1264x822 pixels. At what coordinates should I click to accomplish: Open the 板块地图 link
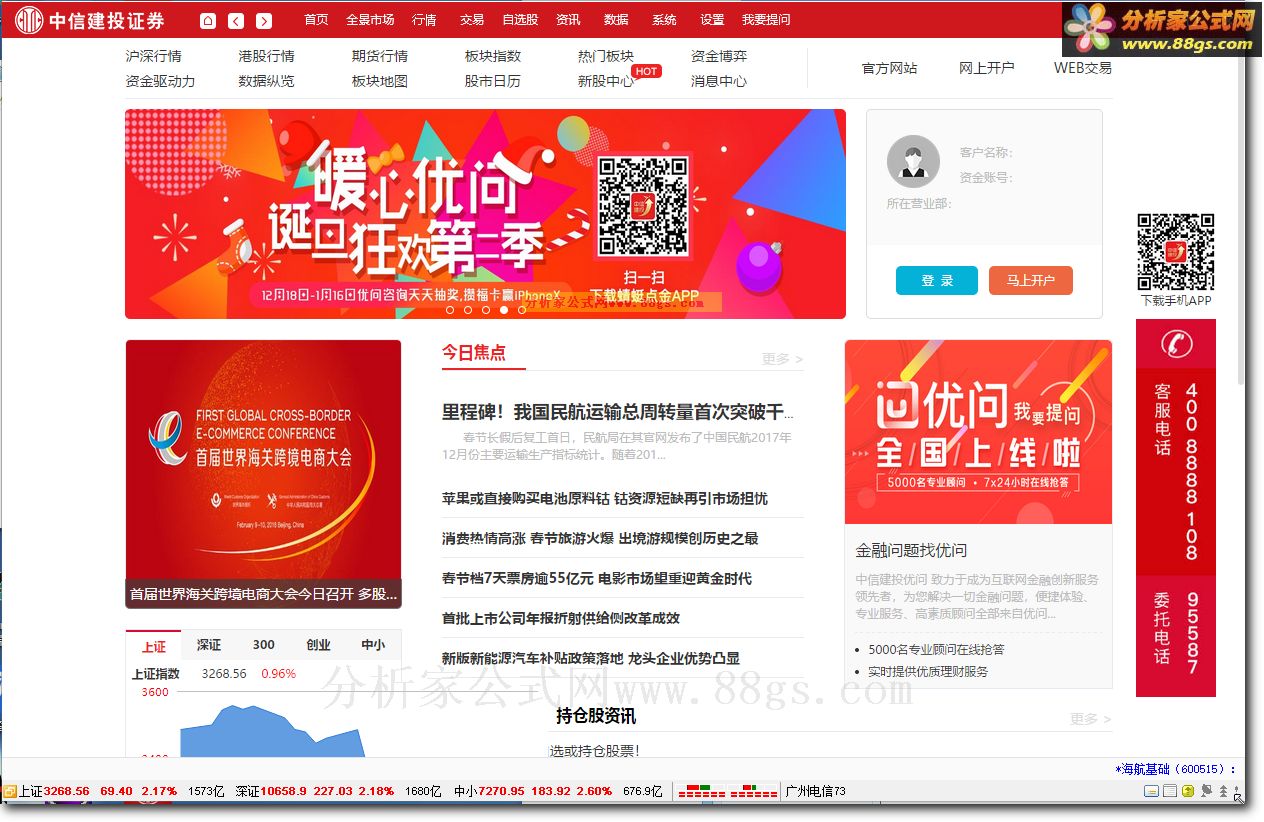click(x=380, y=81)
